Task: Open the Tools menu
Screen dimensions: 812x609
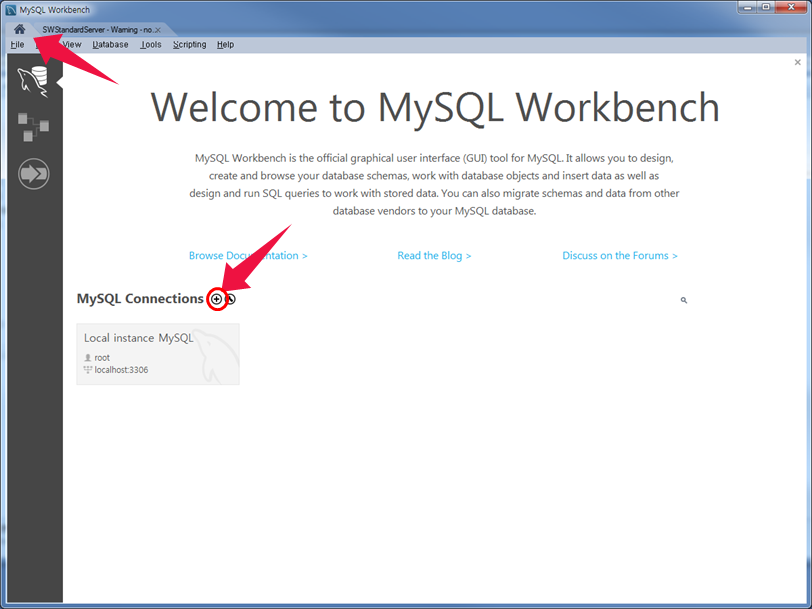Action: (x=151, y=45)
